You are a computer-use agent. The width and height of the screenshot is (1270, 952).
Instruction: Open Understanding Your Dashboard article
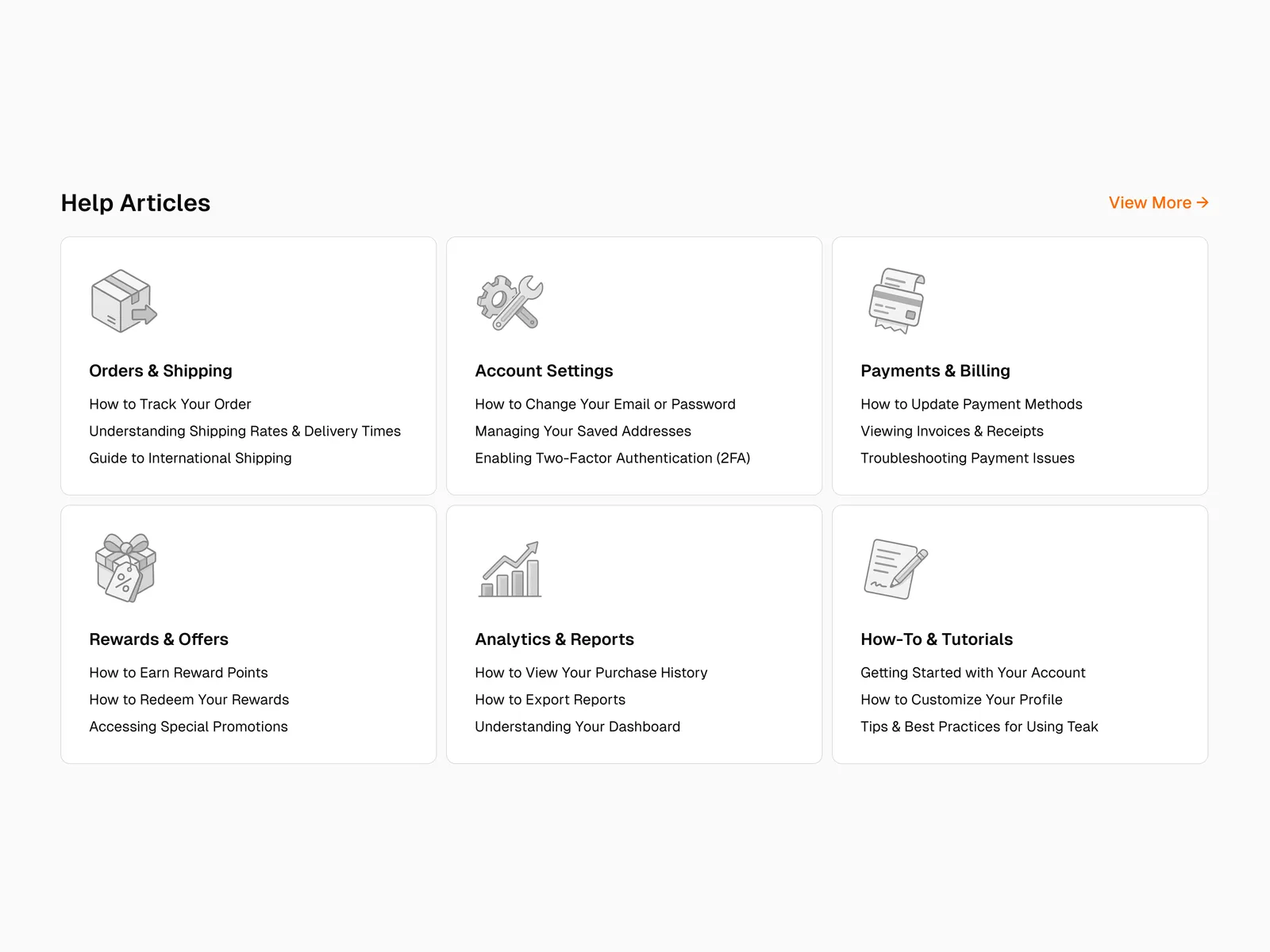coord(577,727)
